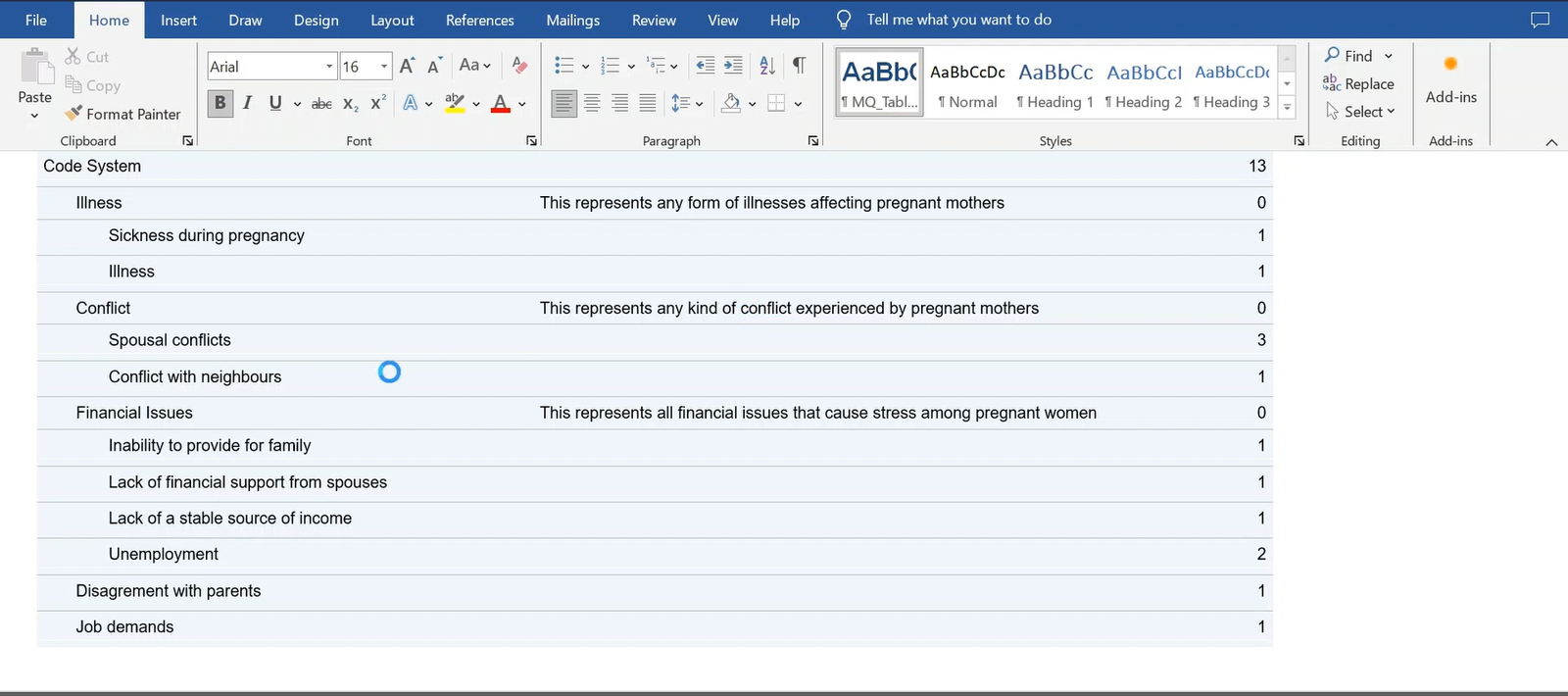Justify the paragraph text
Image resolution: width=1568 pixels, height=696 pixels.
click(648, 103)
